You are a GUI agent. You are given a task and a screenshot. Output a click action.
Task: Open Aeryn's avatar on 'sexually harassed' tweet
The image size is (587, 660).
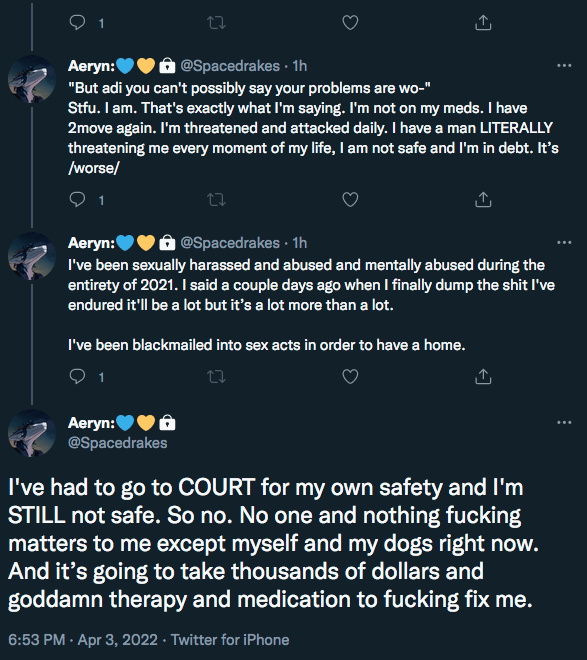[32, 256]
